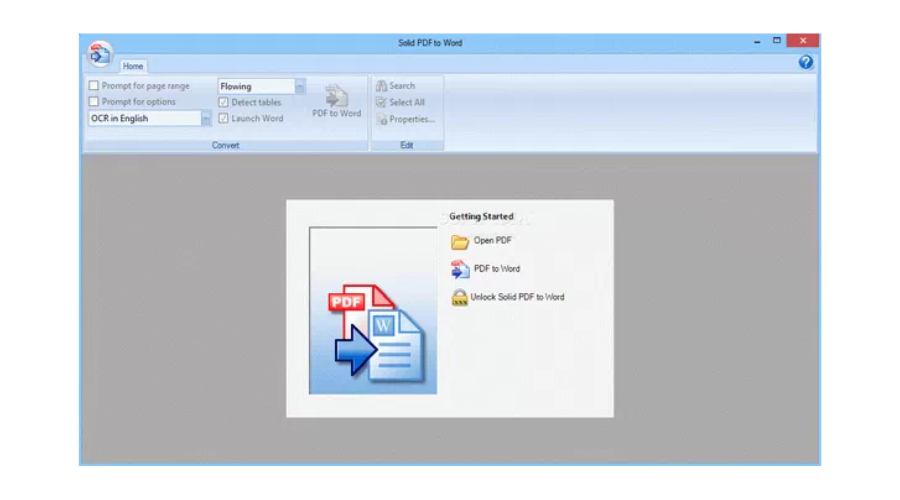
Task: Click the large PDF to Word logo image
Action: point(373,311)
